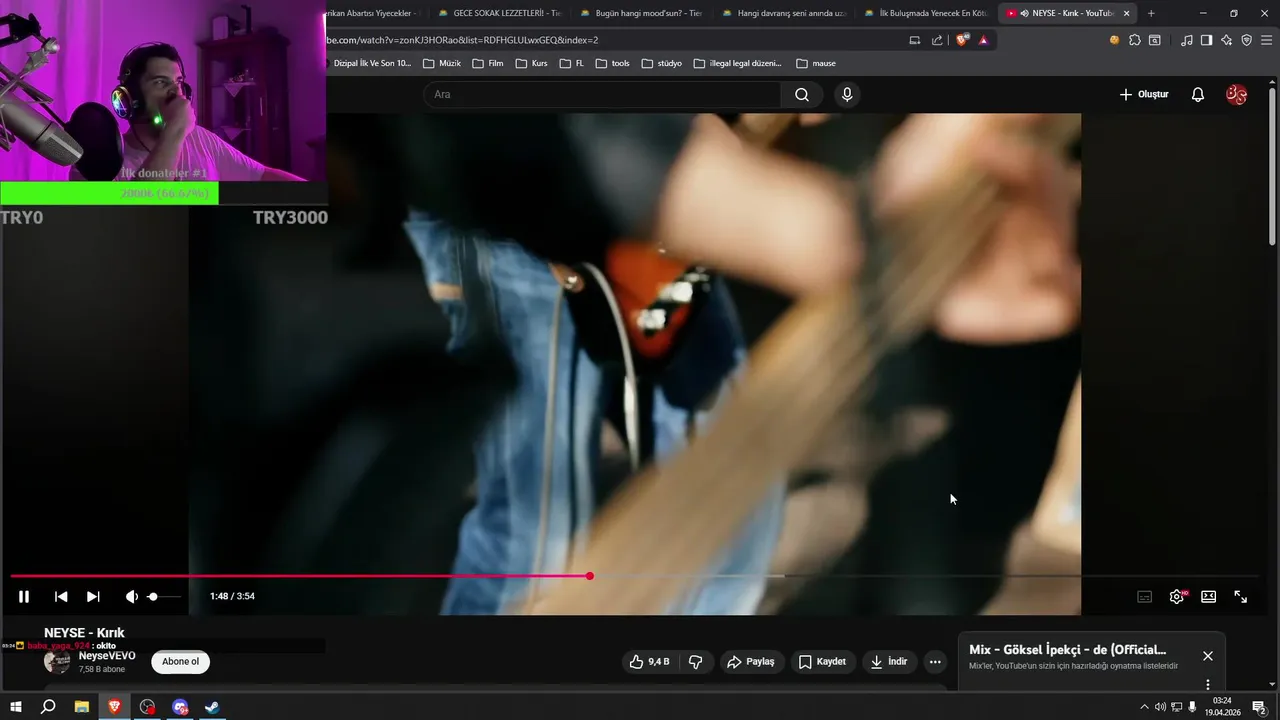Open Windows Start menu
Screen dimensions: 1280x720
click(16, 707)
